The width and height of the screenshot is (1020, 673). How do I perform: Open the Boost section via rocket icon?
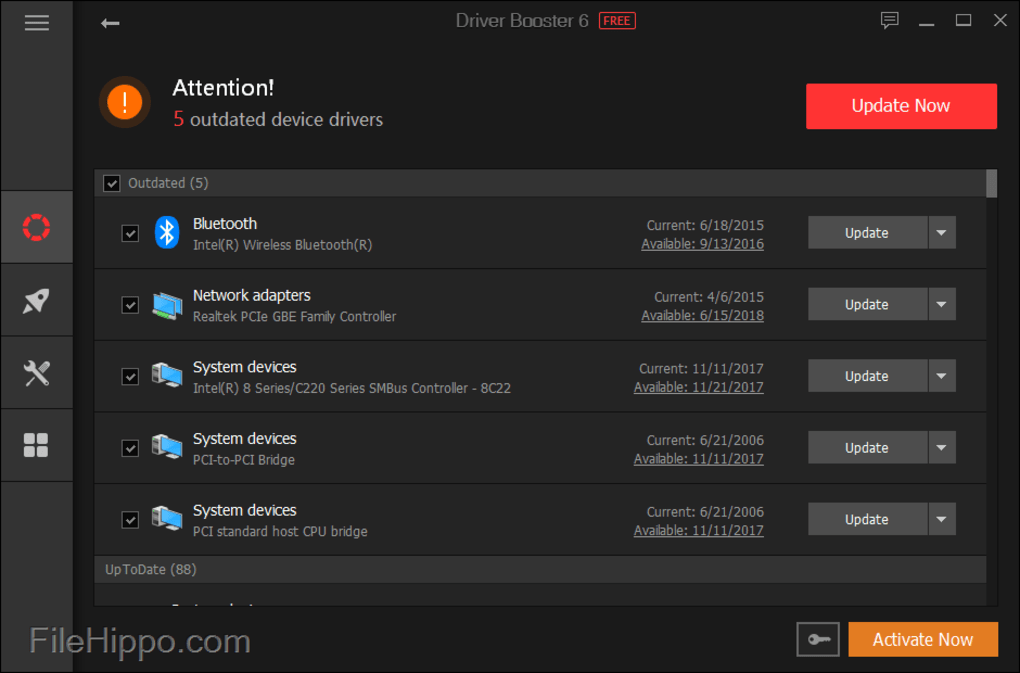click(36, 300)
